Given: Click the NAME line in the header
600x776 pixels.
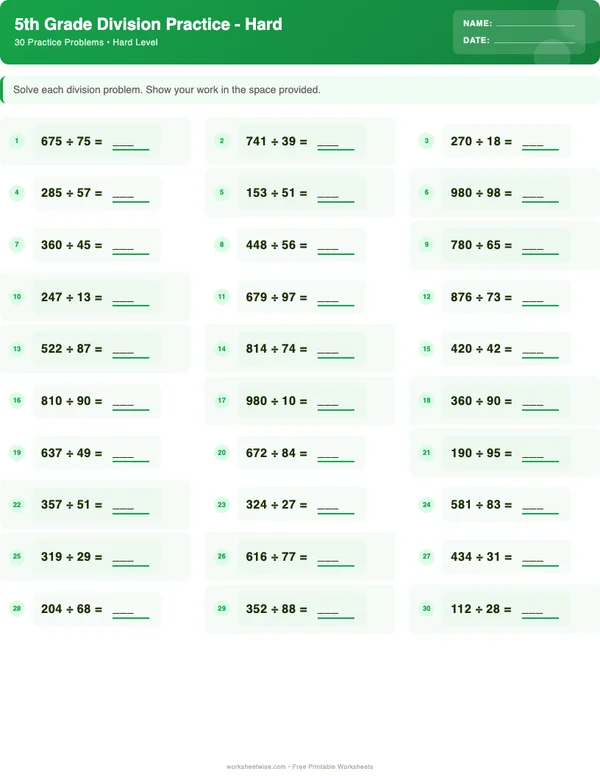Looking at the screenshot, I should (x=535, y=23).
